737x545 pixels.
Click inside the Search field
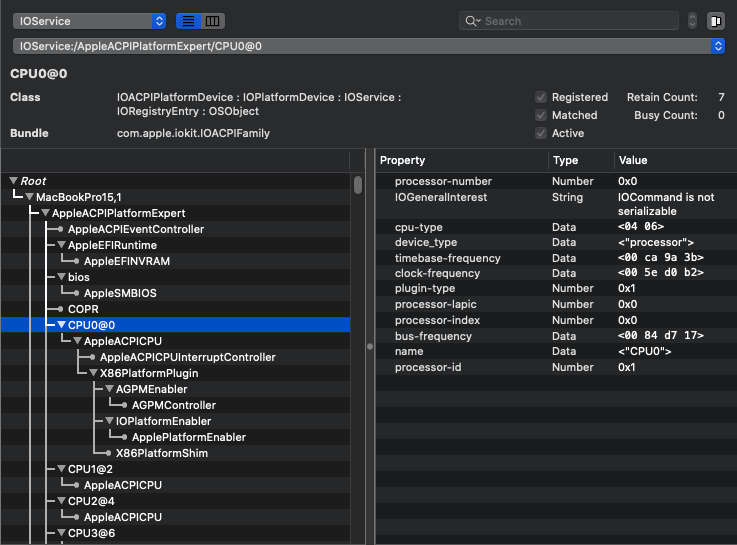(580, 21)
